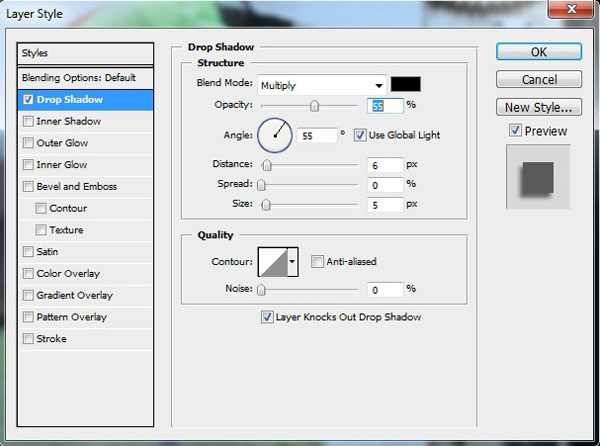The width and height of the screenshot is (600, 446).
Task: Open the Inner Glow settings row
Action: 85,165
